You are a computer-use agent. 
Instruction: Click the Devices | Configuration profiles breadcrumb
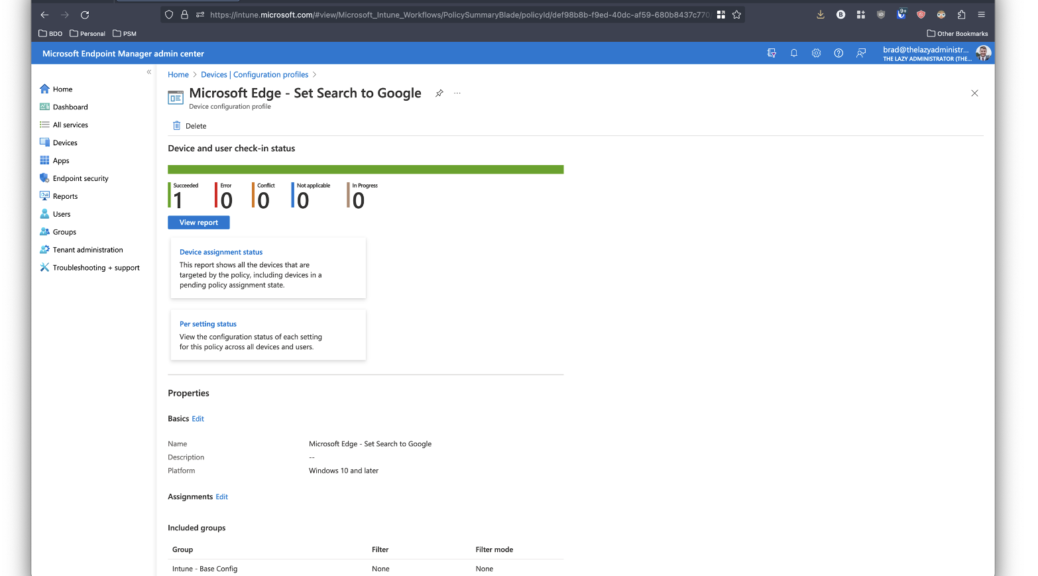(254, 75)
